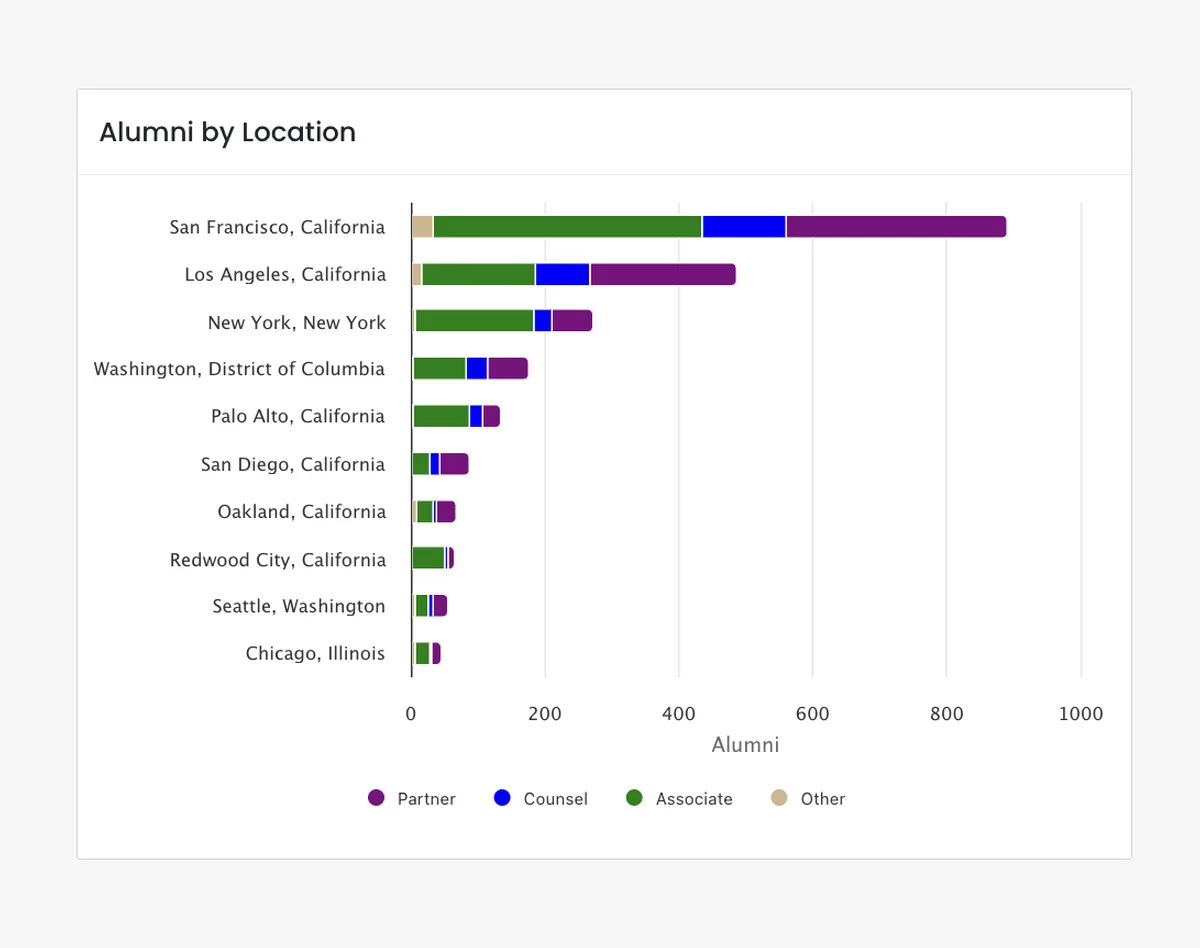The height and width of the screenshot is (948, 1200).
Task: Click the '1000' x-axis tick label
Action: (1081, 714)
